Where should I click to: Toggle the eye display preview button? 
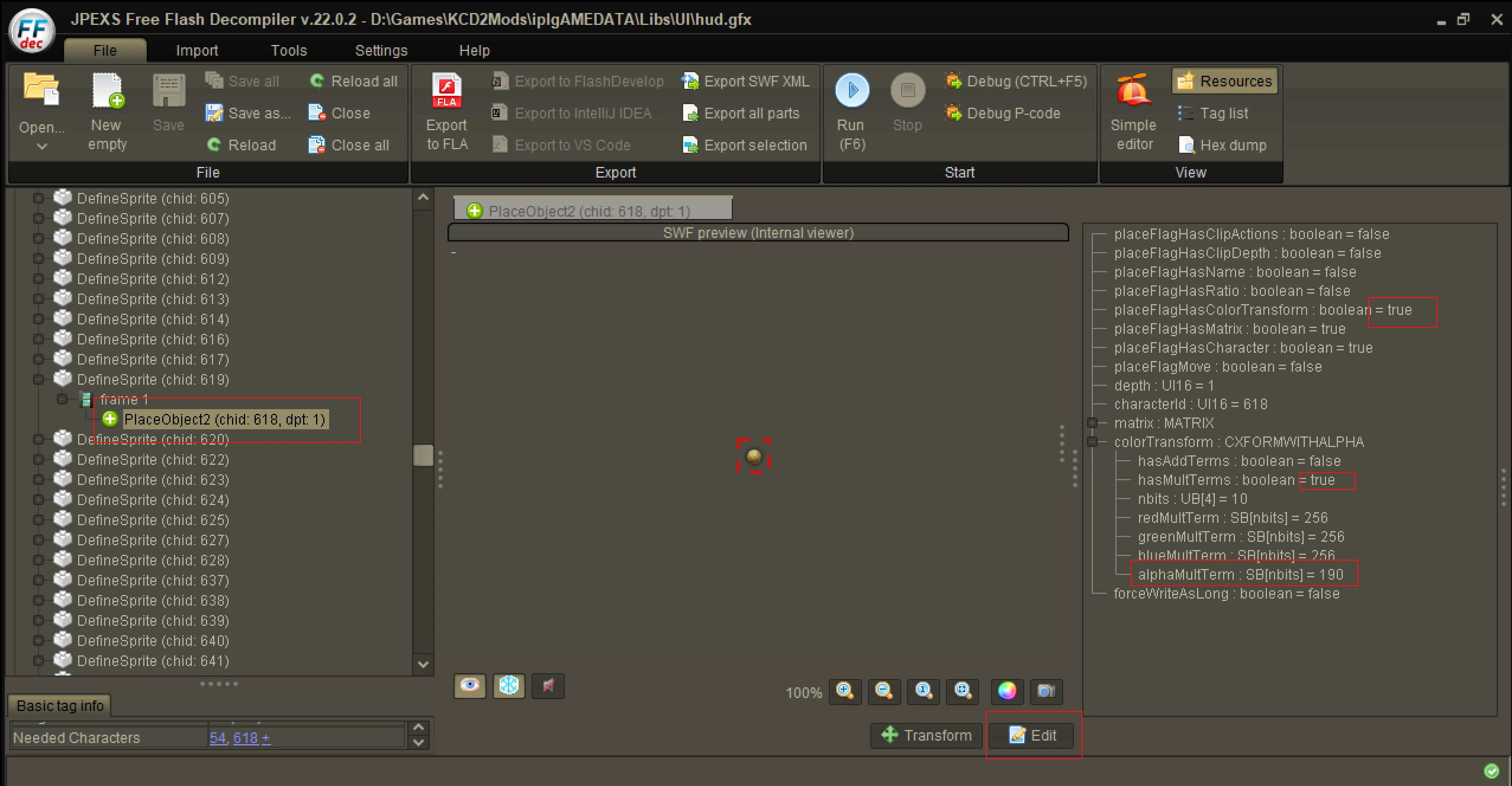point(470,686)
